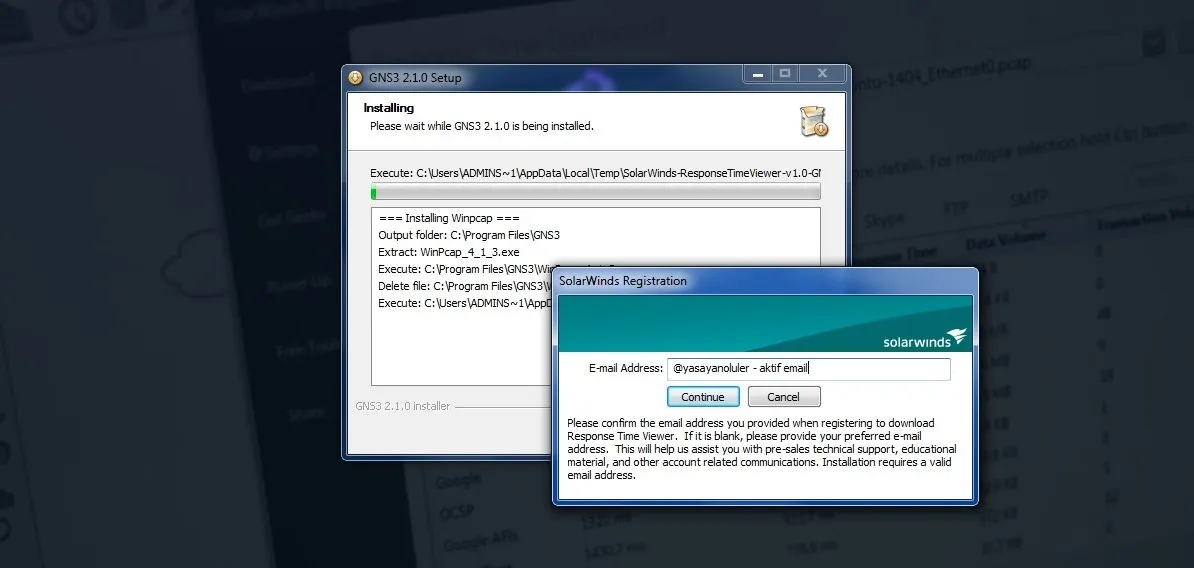Click 'Please wait while GNS3 2.1.0 is being installed'

pos(482,126)
